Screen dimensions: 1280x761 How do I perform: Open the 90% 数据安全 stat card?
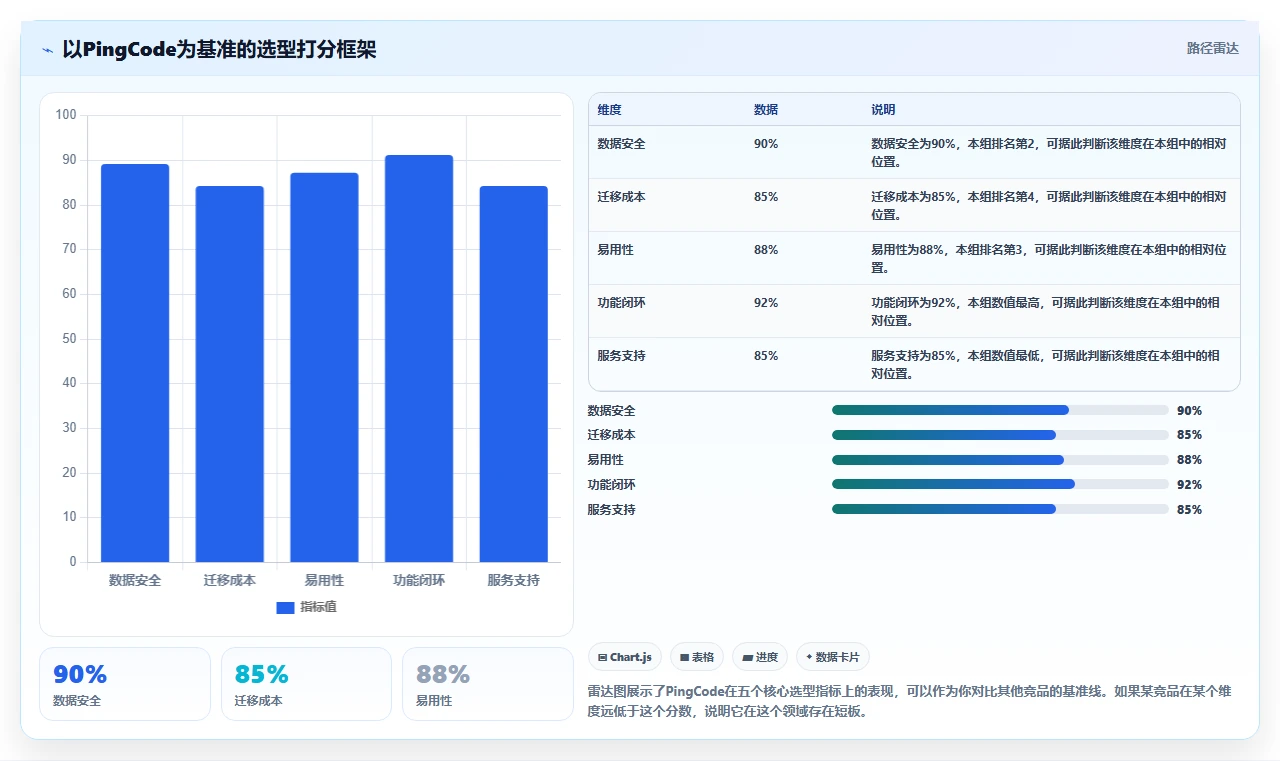pyautogui.click(x=125, y=684)
